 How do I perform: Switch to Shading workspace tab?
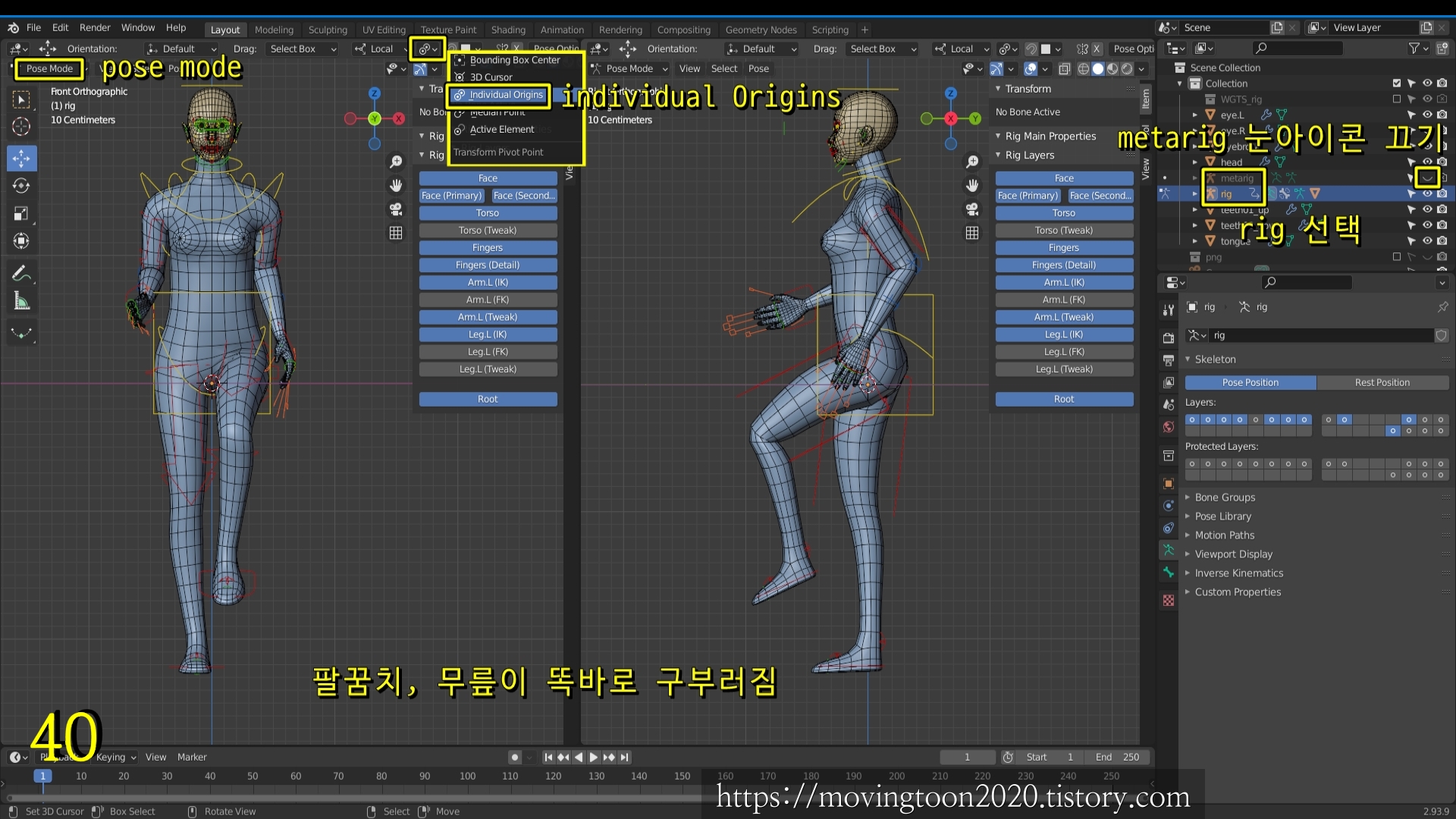[x=508, y=30]
